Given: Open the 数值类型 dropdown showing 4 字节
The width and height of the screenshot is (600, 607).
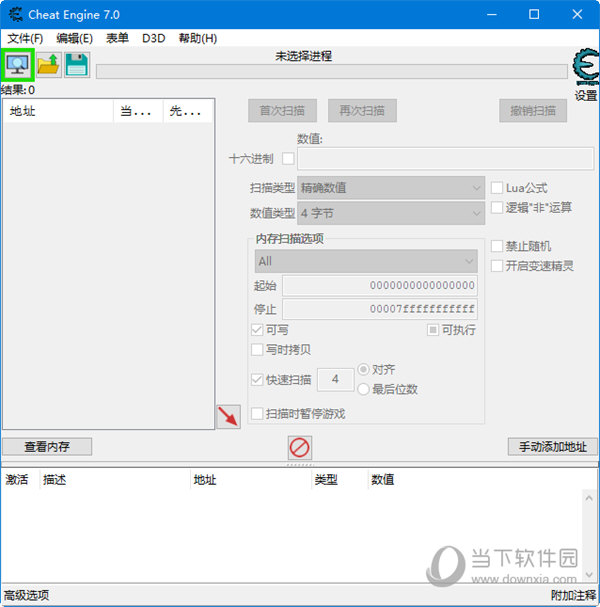Looking at the screenshot, I should click(391, 213).
